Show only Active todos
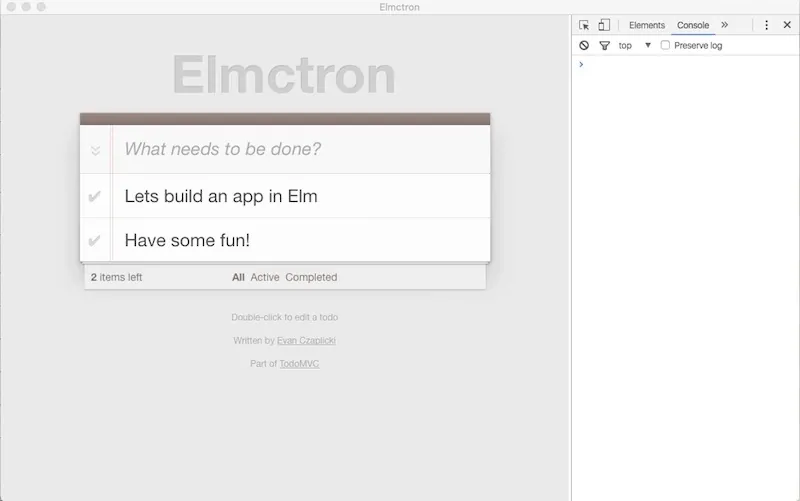 pos(265,277)
